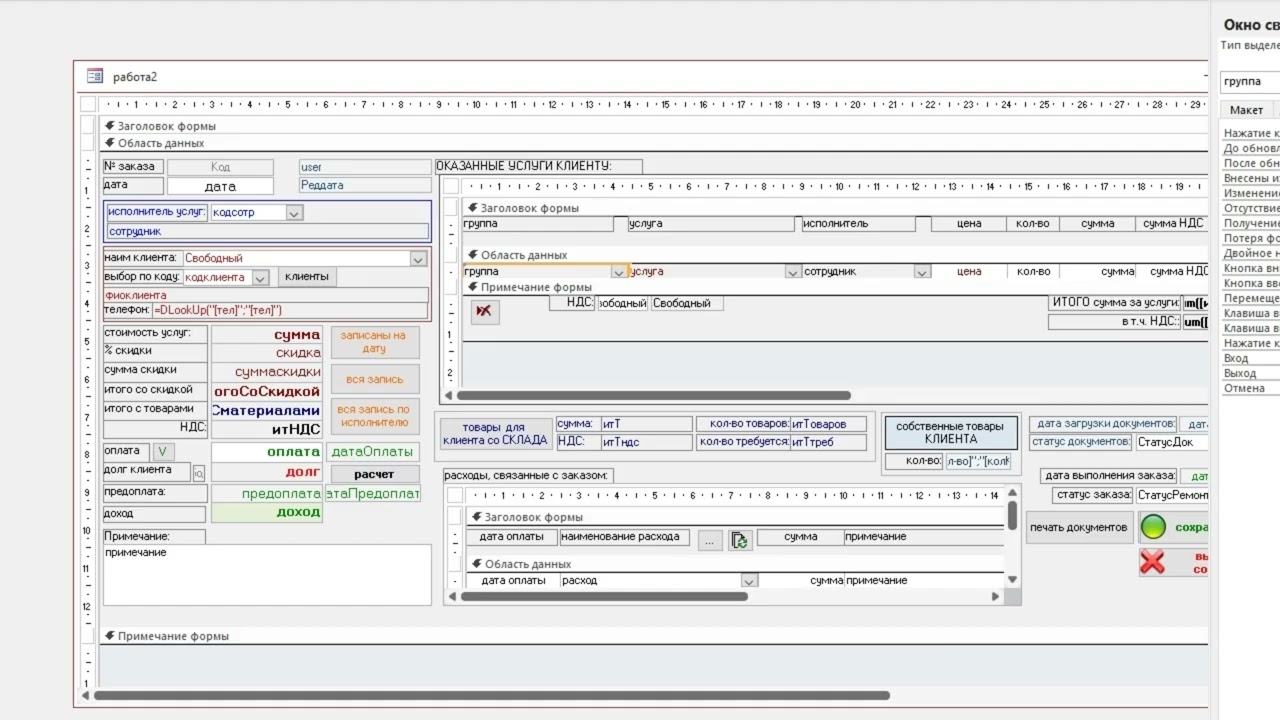
Task: Toggle the V button next to оплата
Action: click(x=161, y=452)
